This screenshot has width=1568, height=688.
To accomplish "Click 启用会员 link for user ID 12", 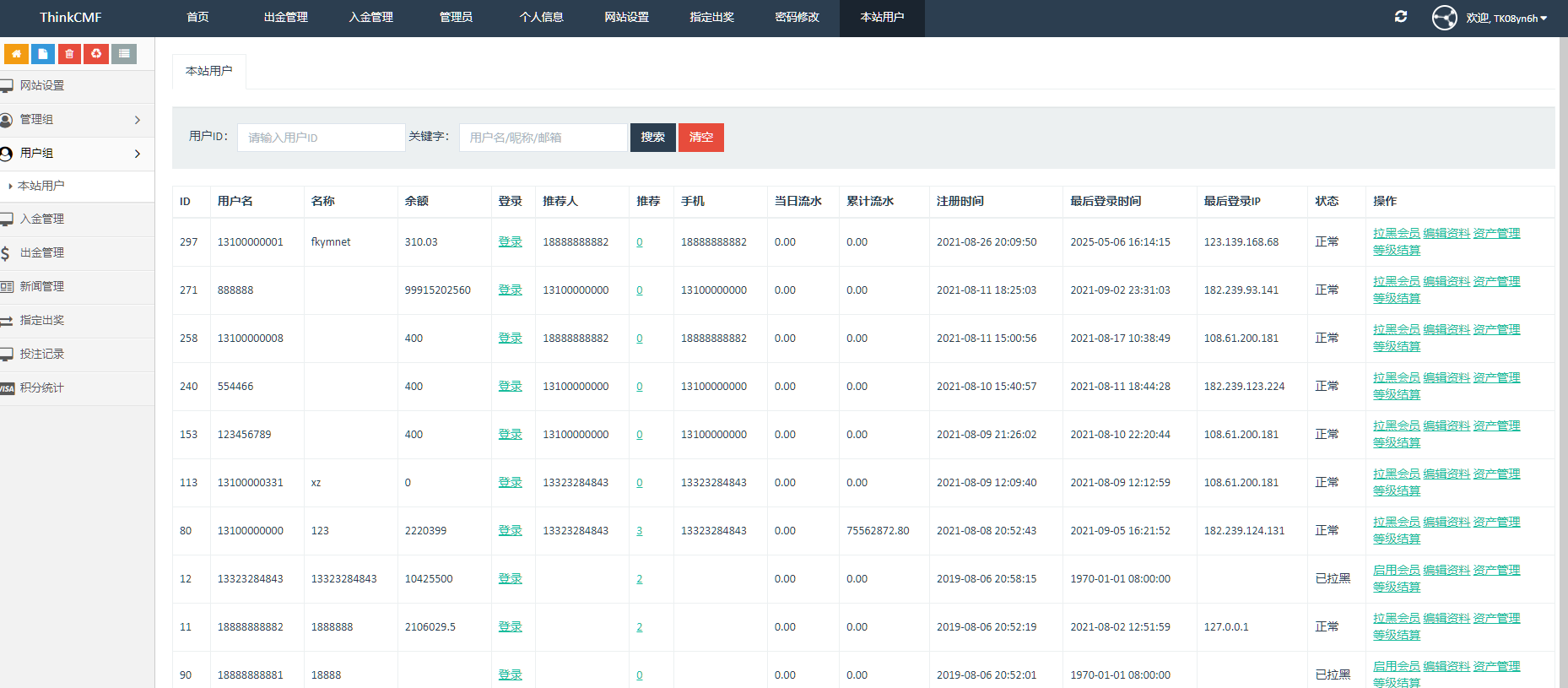I will pos(1396,570).
